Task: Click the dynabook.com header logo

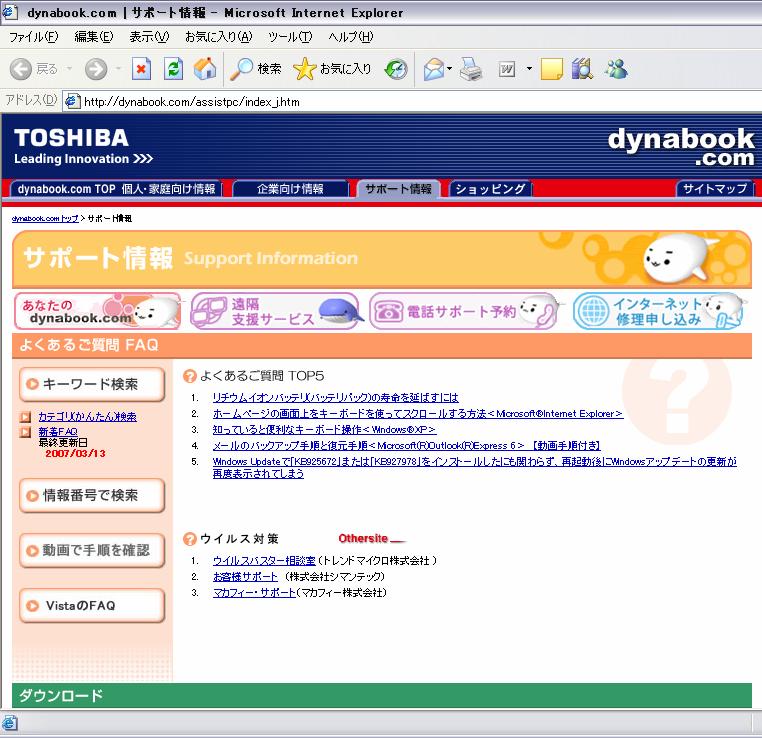Action: [x=681, y=147]
